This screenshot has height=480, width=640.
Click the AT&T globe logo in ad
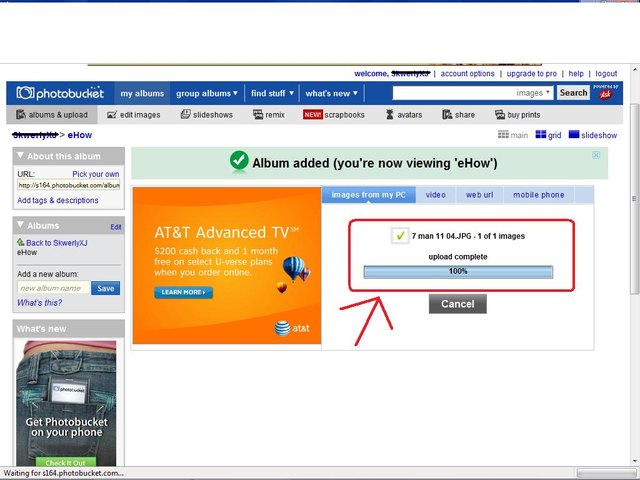click(x=282, y=328)
